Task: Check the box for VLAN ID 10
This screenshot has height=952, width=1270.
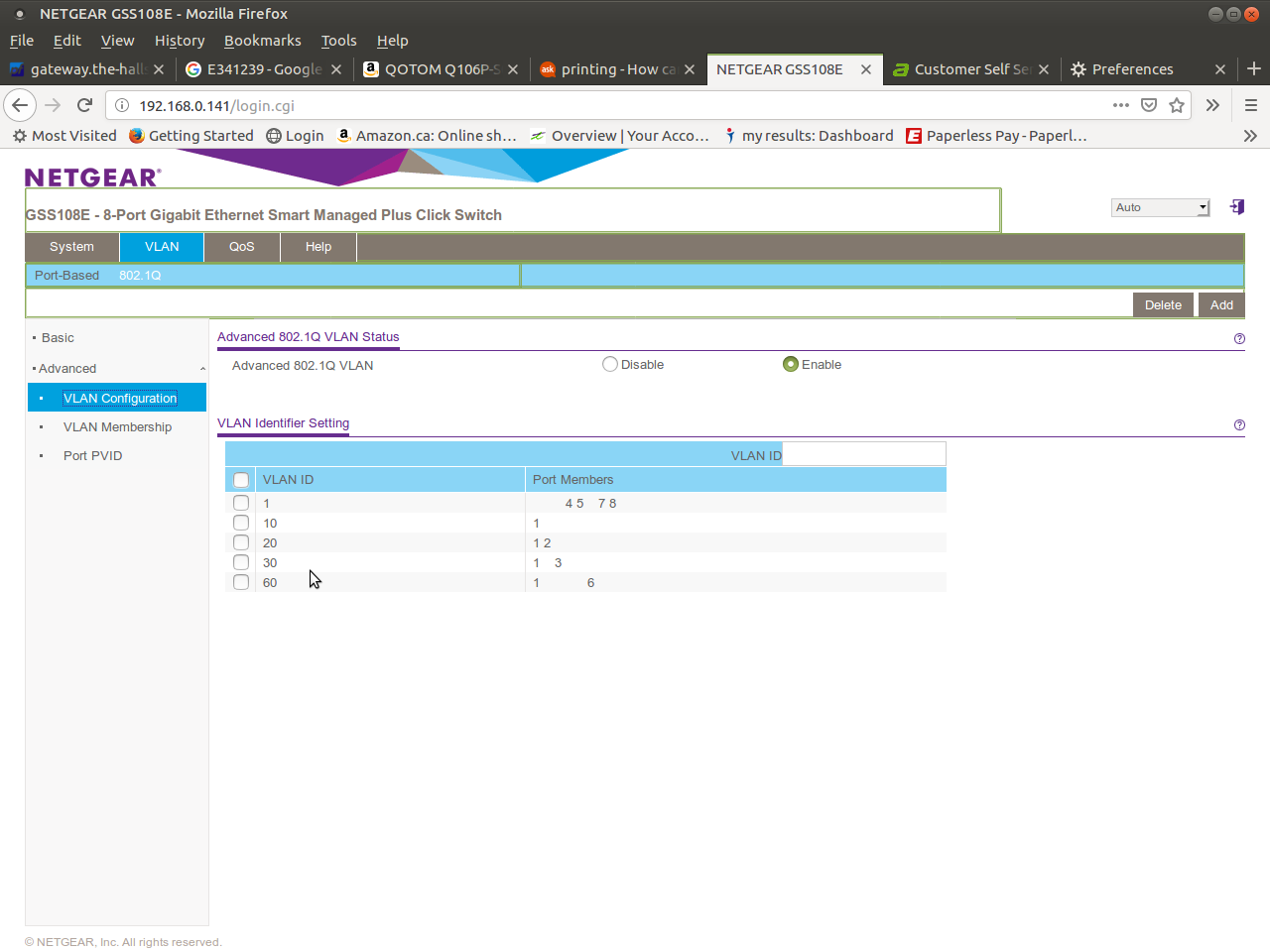Action: click(x=241, y=523)
